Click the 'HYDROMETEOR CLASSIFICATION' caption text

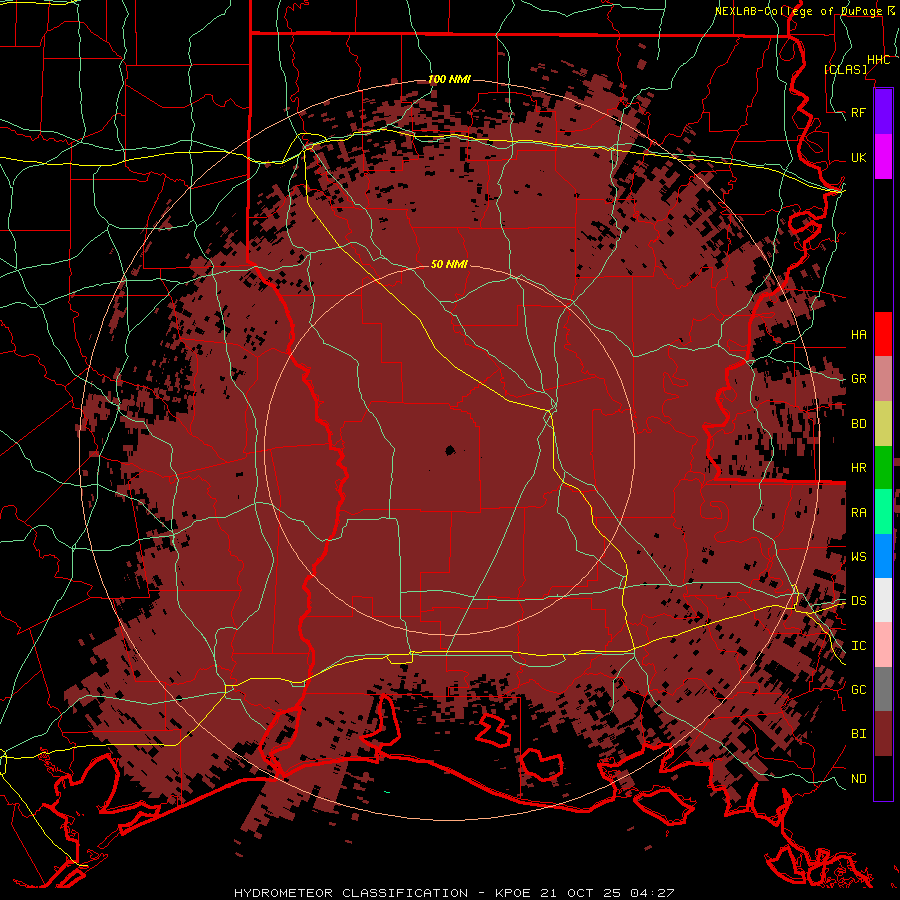pos(351,893)
